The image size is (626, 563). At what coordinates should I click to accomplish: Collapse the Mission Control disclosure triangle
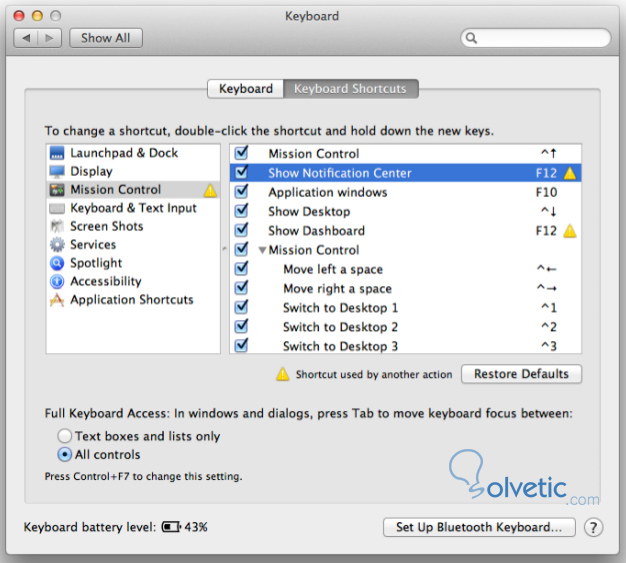click(262, 250)
